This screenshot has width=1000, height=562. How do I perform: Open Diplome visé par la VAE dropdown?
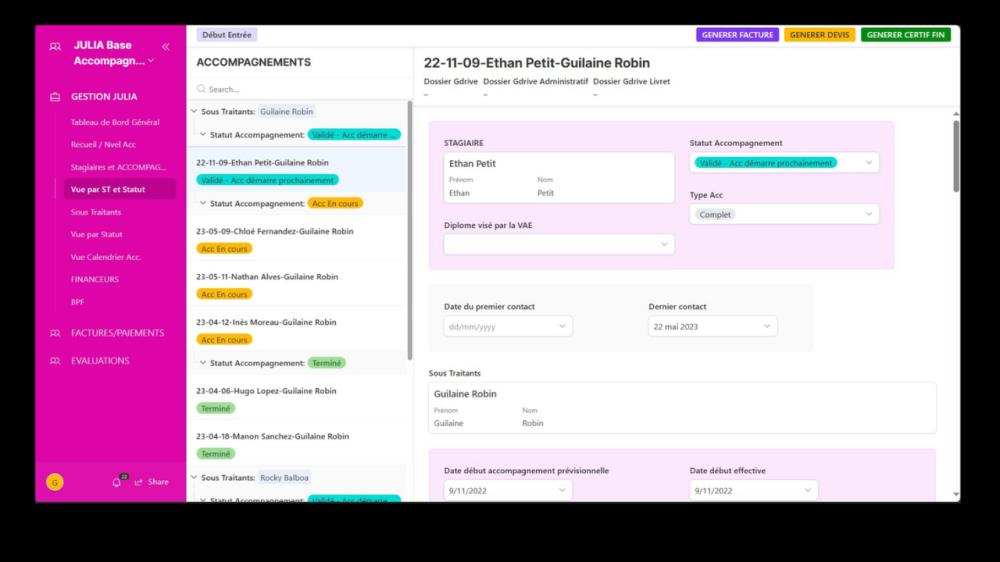click(x=559, y=245)
